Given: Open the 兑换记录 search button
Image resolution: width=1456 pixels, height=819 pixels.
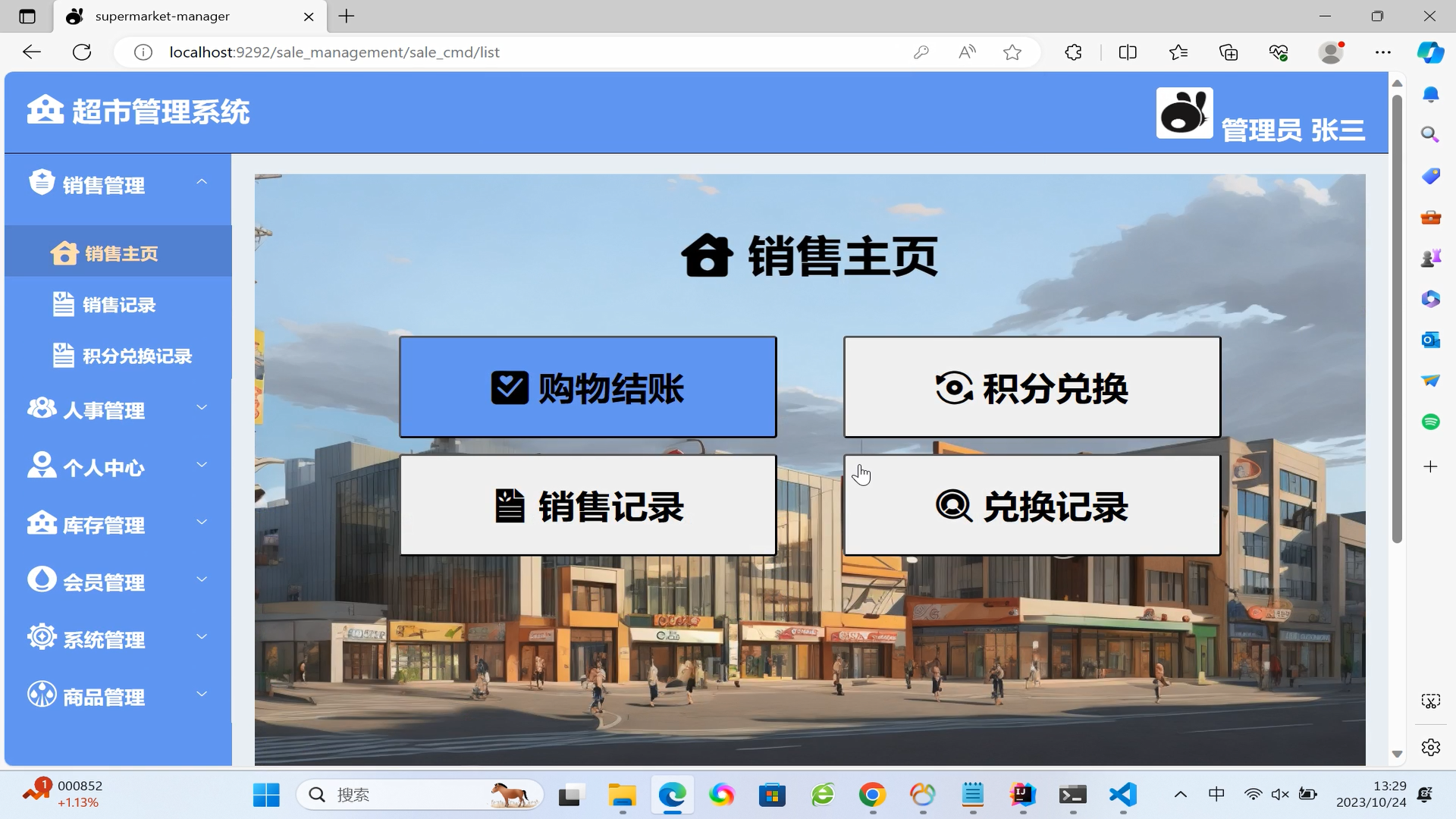Looking at the screenshot, I should tap(1031, 506).
